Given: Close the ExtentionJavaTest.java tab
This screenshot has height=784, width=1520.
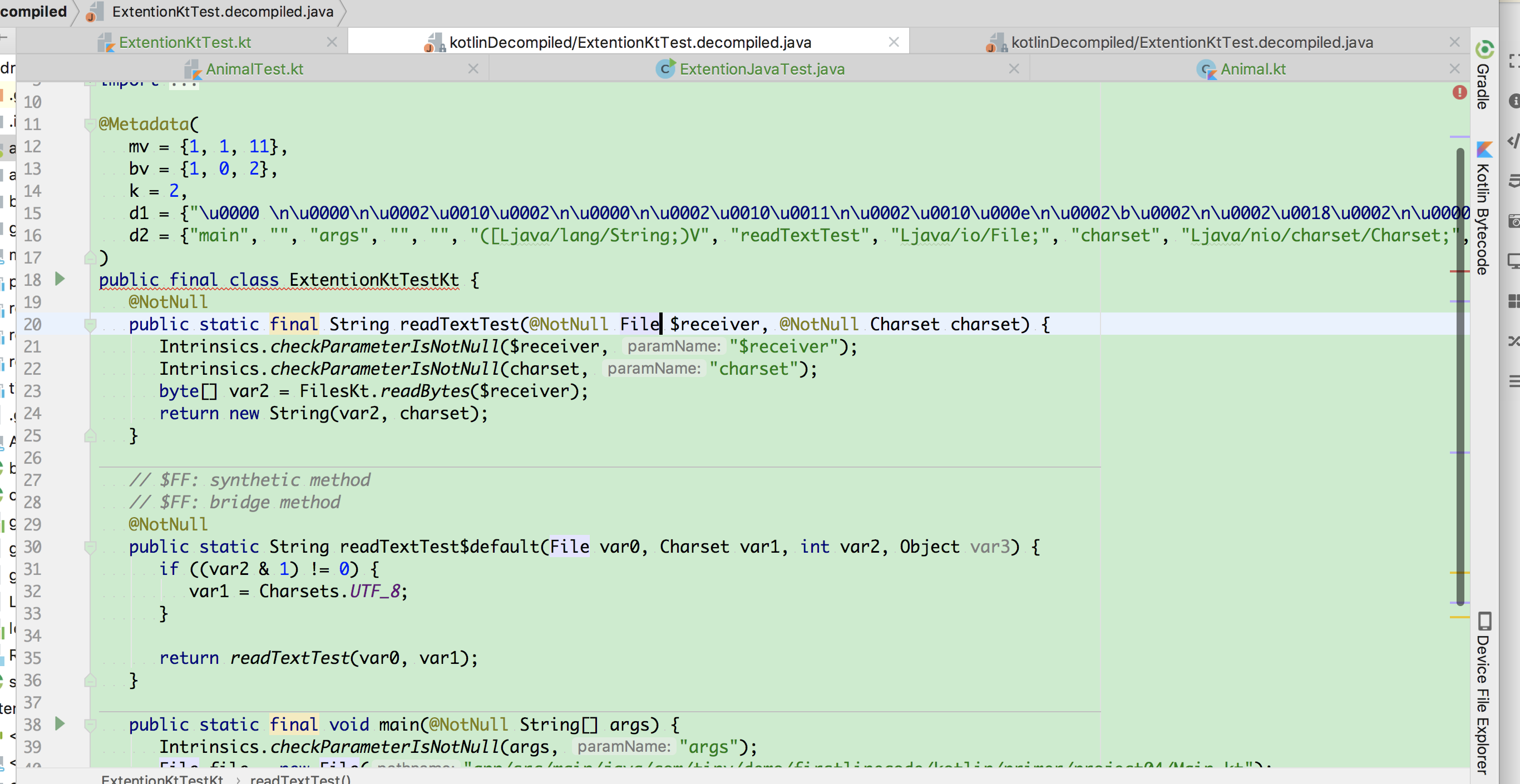Looking at the screenshot, I should click(1014, 69).
